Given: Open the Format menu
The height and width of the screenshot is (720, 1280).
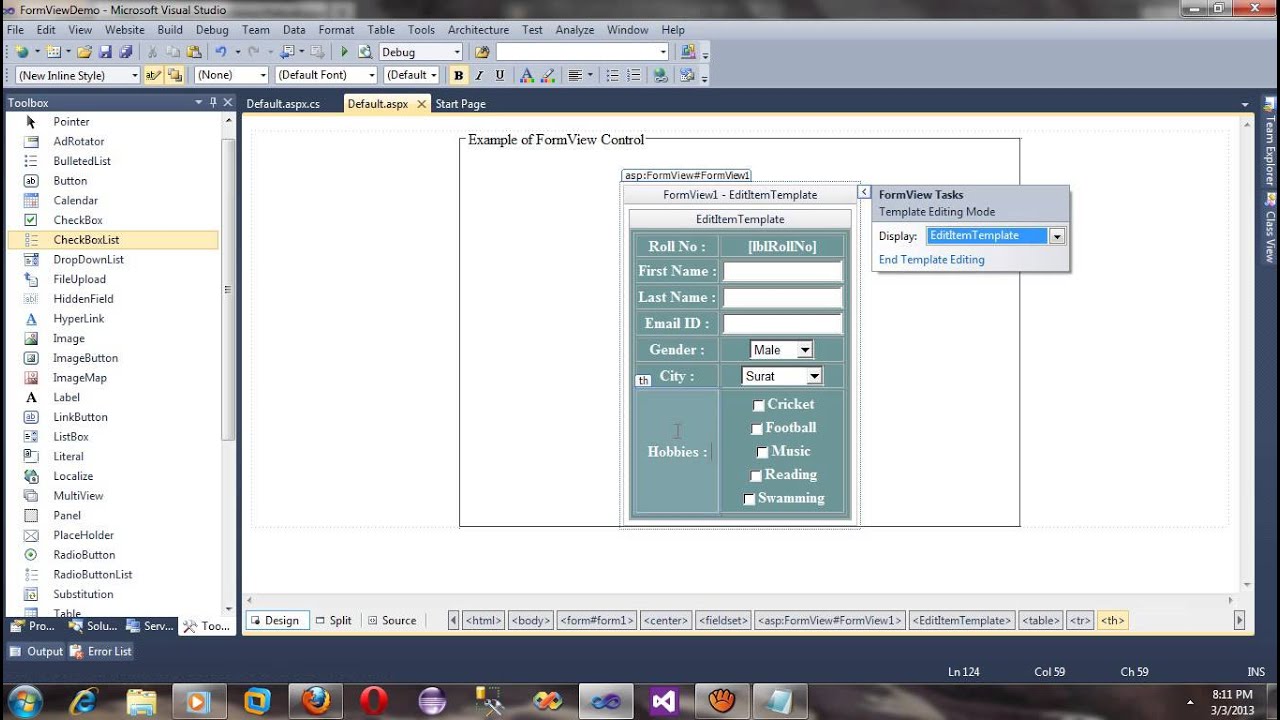Looking at the screenshot, I should pos(336,30).
